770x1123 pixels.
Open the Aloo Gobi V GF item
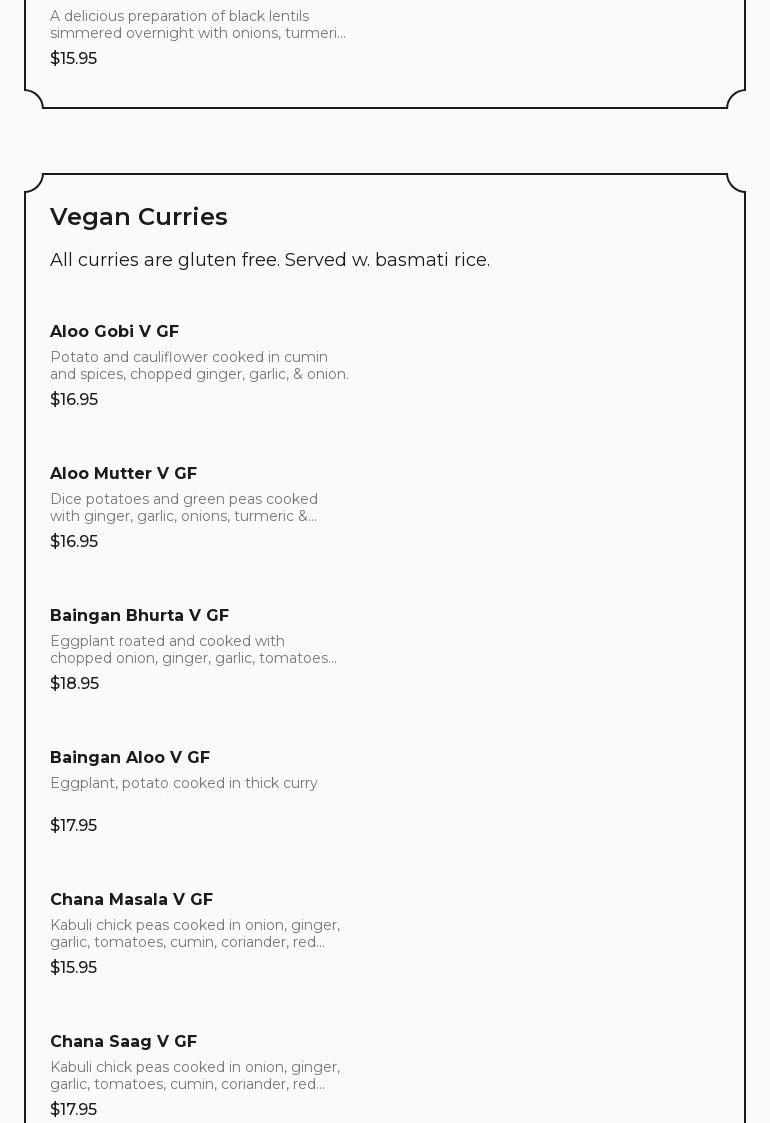click(x=114, y=331)
